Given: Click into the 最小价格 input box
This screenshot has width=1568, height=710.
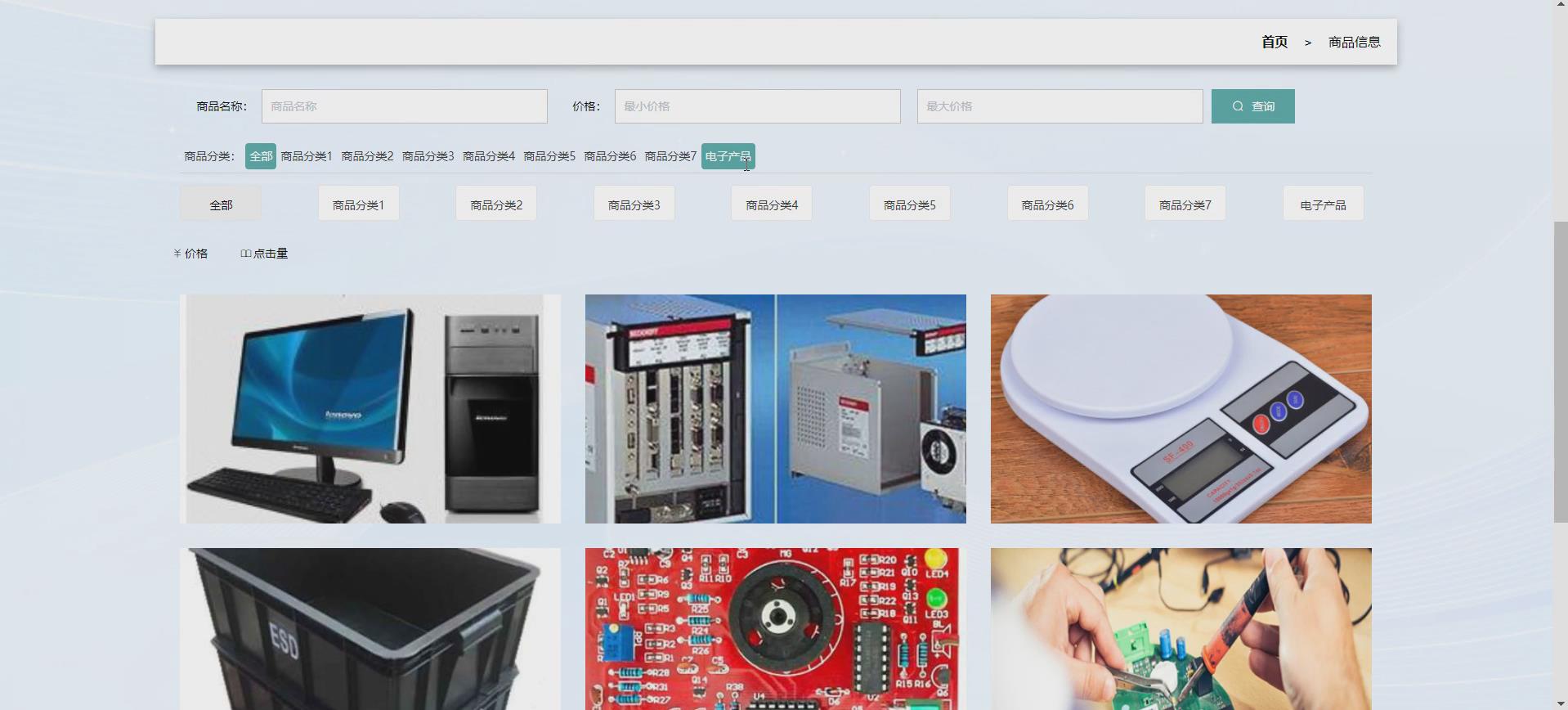Looking at the screenshot, I should [x=758, y=106].
